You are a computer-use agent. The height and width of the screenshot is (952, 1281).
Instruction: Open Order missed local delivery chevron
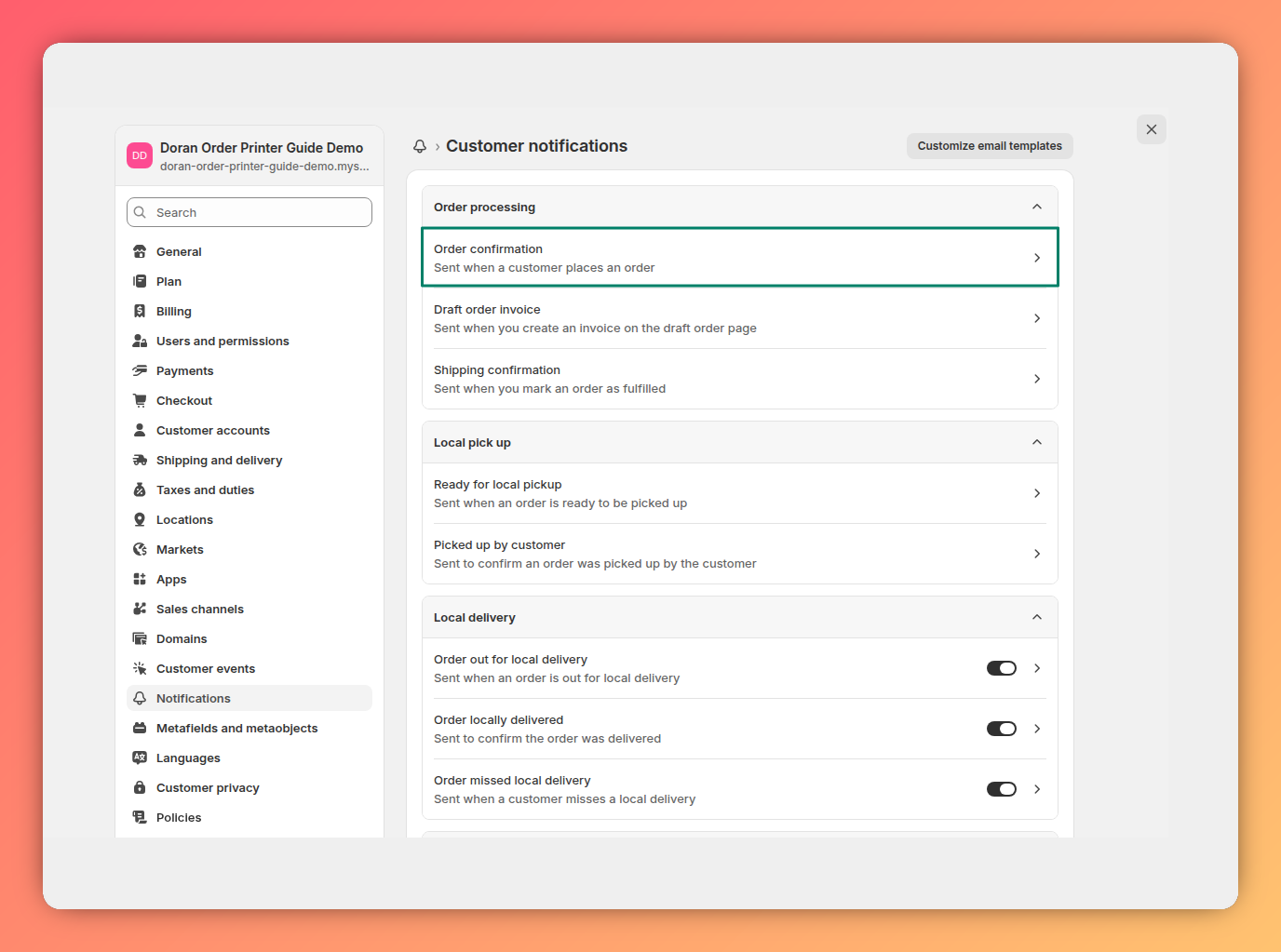point(1037,789)
